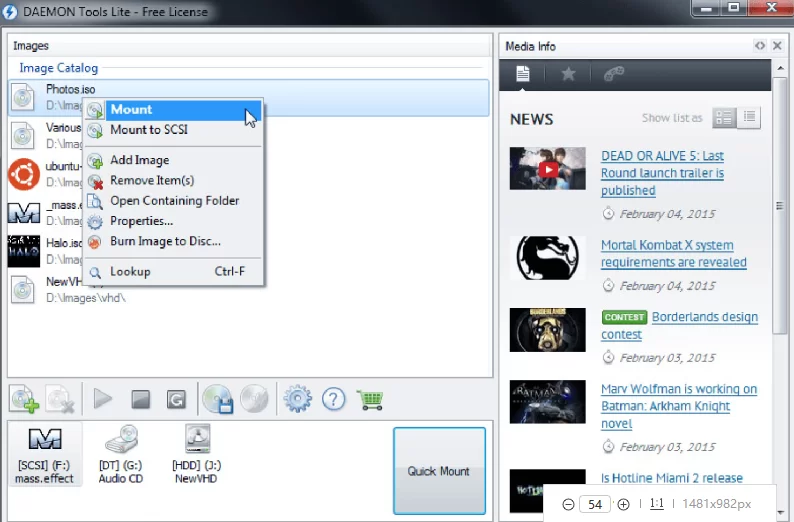
Task: Select the [DT] (G:) Audio CD drive
Action: click(x=121, y=455)
